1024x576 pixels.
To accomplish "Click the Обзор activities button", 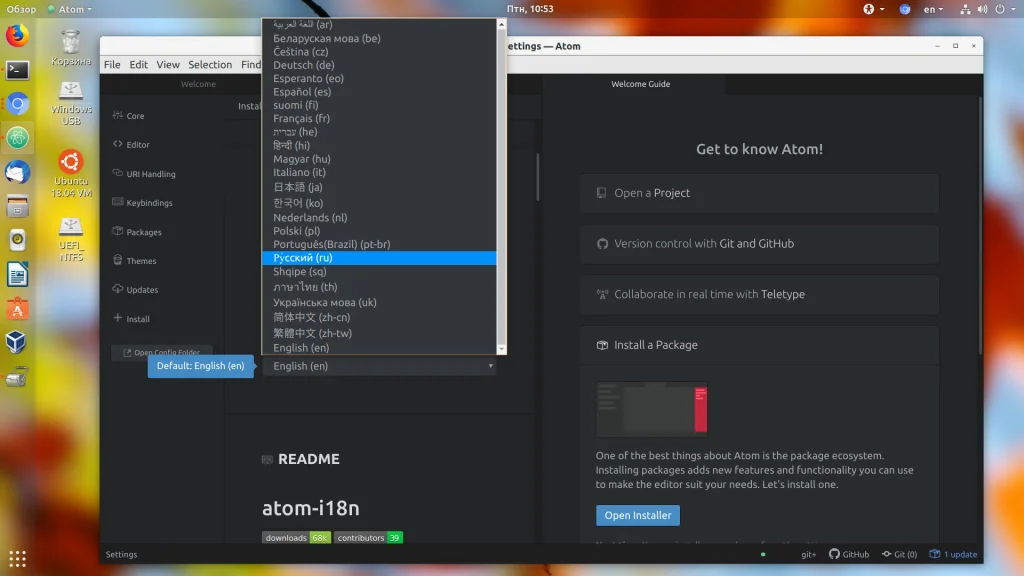I will (x=21, y=9).
